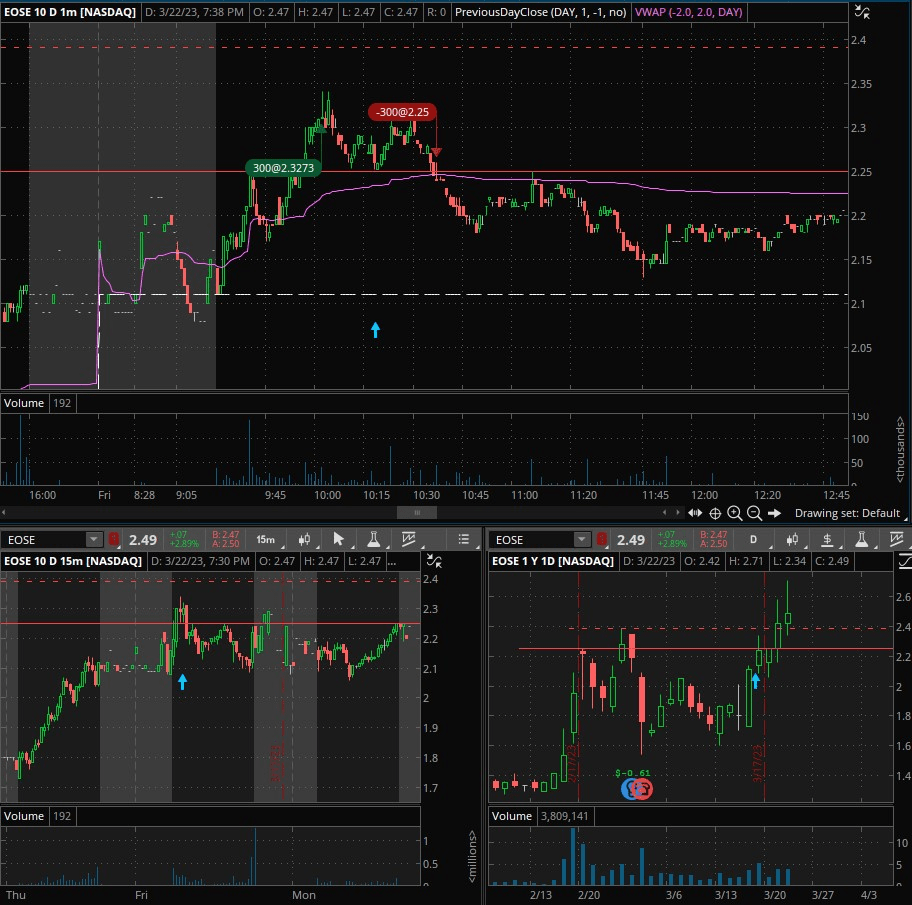Expand symbol dropdown arrow on 15m chart
This screenshot has height=905, width=912.
pyautogui.click(x=94, y=540)
